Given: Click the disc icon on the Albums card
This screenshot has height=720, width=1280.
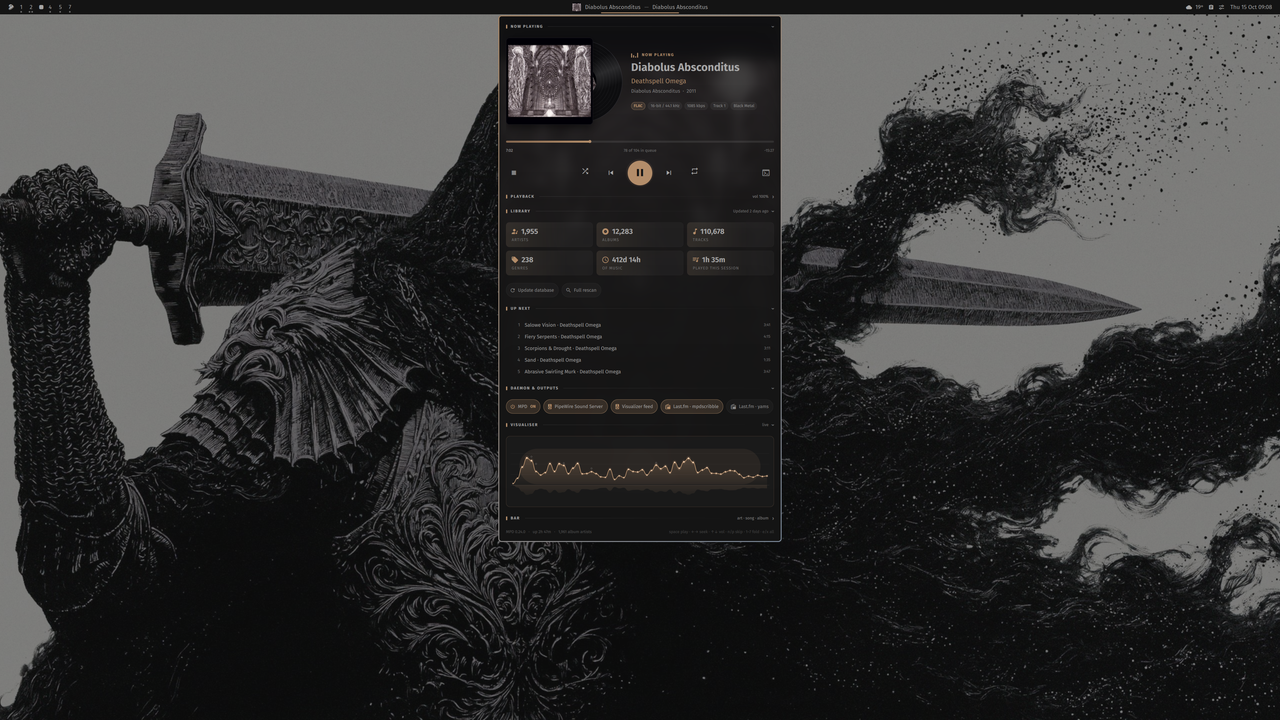Looking at the screenshot, I should click(x=605, y=231).
